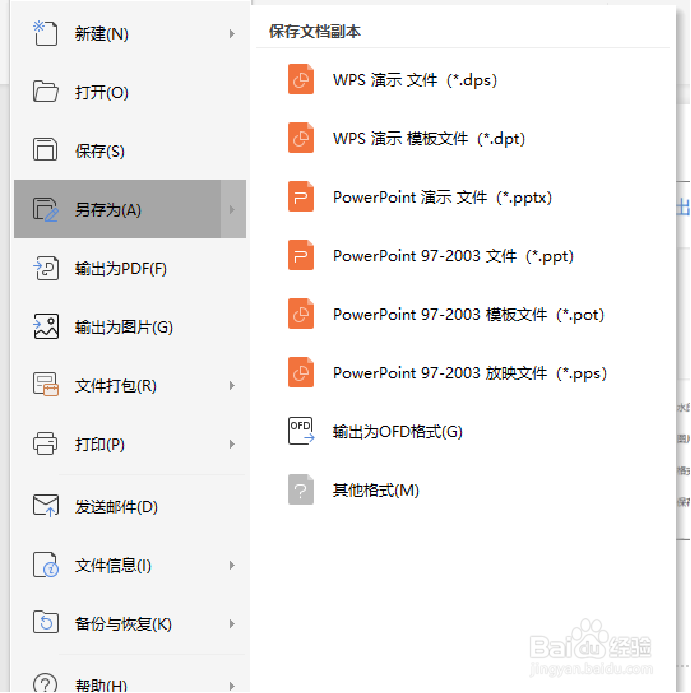691x693 pixels.
Task: Select 输出为OFD格式(G) option
Action: 397,431
